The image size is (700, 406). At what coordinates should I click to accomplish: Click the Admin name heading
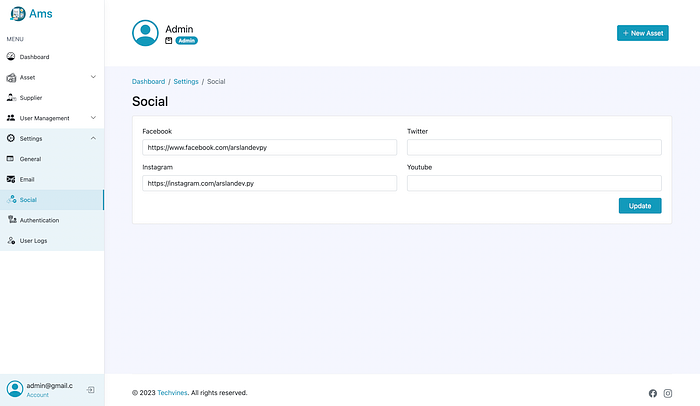179,29
